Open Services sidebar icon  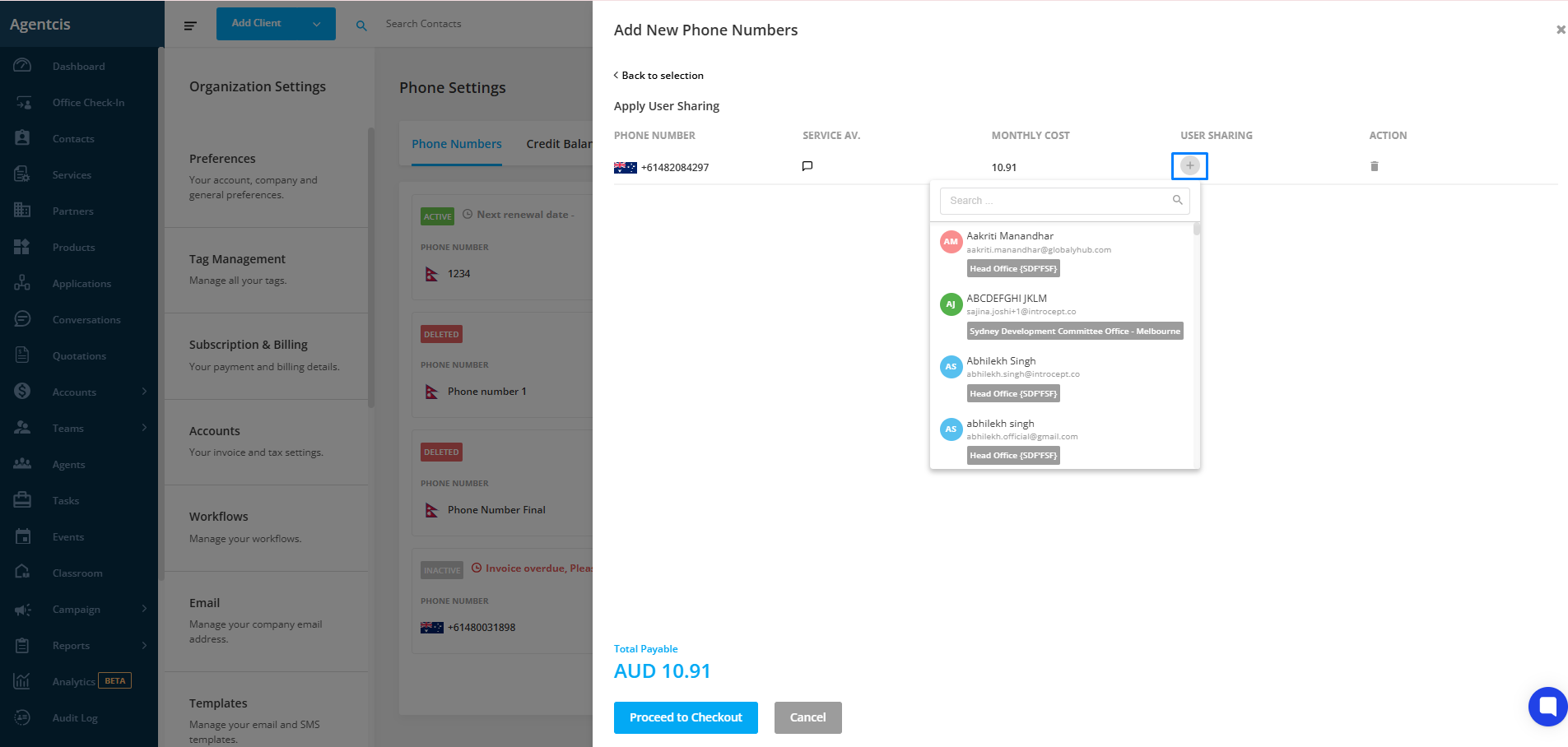[22, 174]
